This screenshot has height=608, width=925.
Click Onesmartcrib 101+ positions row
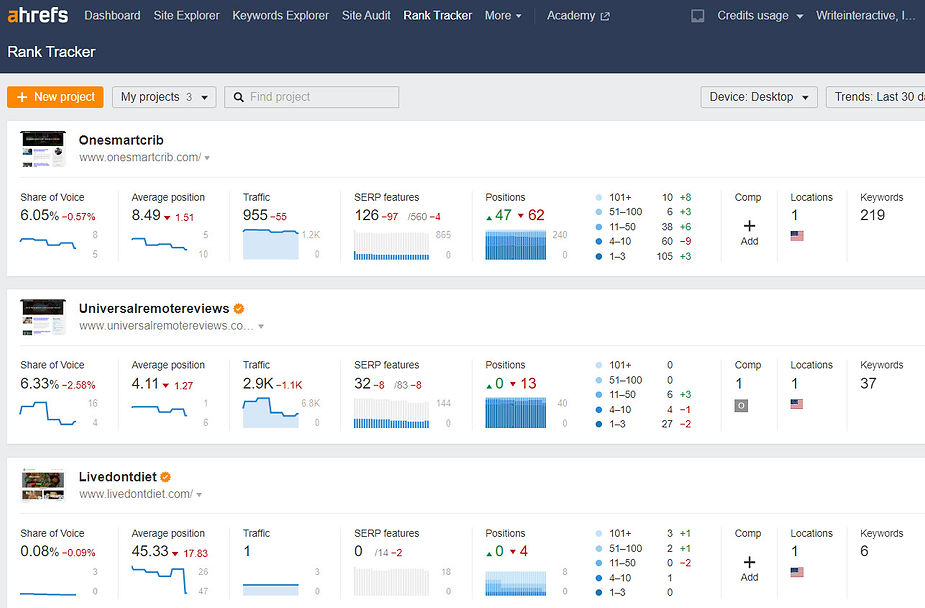[x=644, y=198]
